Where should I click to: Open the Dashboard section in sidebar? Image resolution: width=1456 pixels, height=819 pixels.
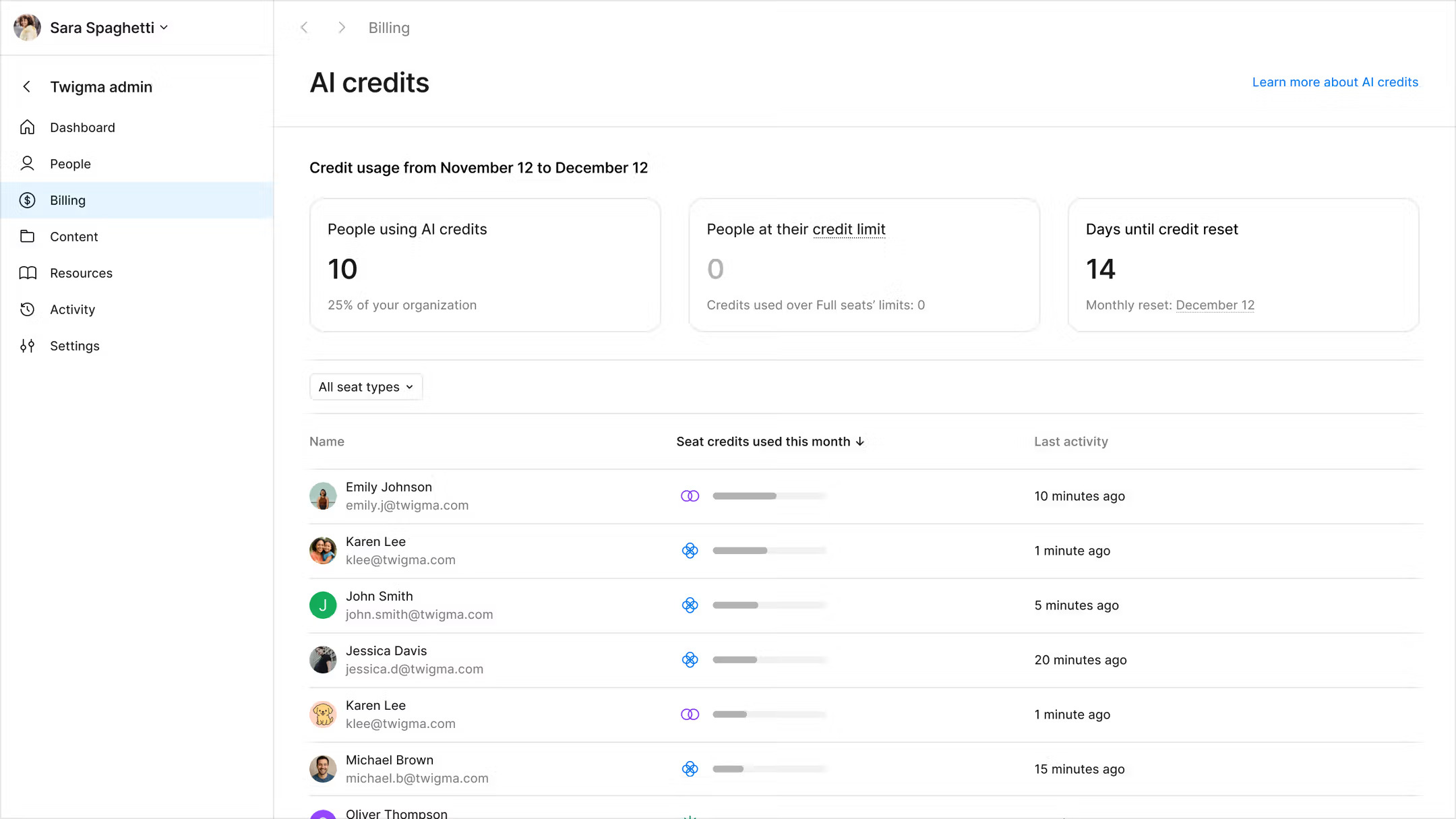[x=82, y=127]
